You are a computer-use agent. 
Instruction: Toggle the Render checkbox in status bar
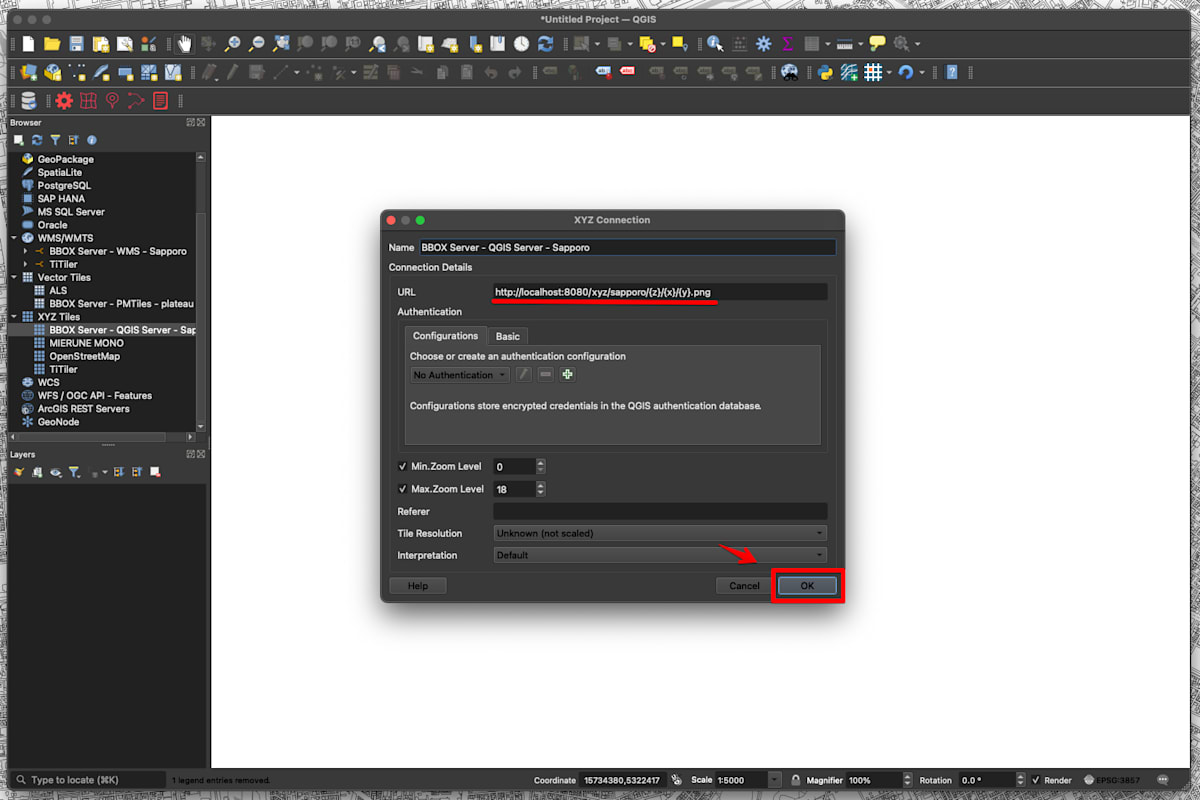[1036, 780]
